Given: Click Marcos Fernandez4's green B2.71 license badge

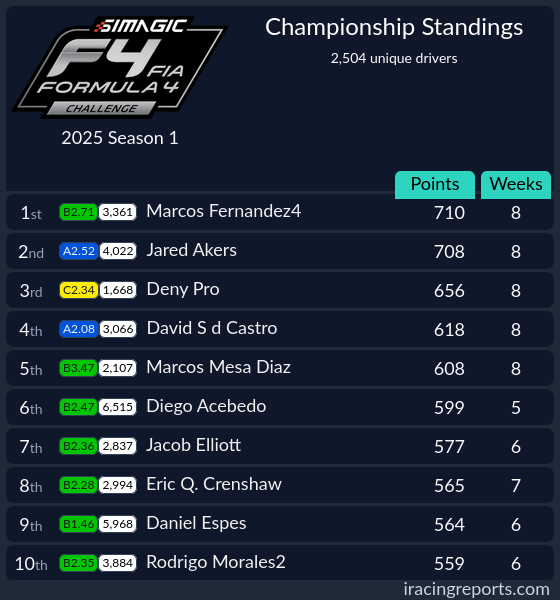Looking at the screenshot, I should [x=78, y=212].
